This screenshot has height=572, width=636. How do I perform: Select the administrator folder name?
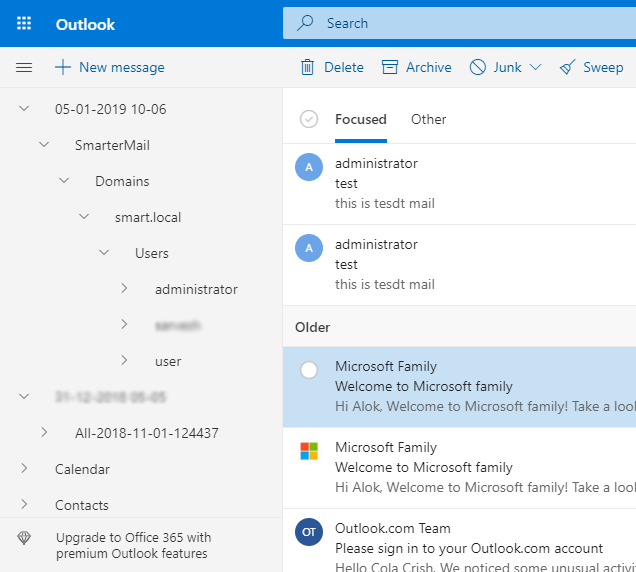[196, 289]
